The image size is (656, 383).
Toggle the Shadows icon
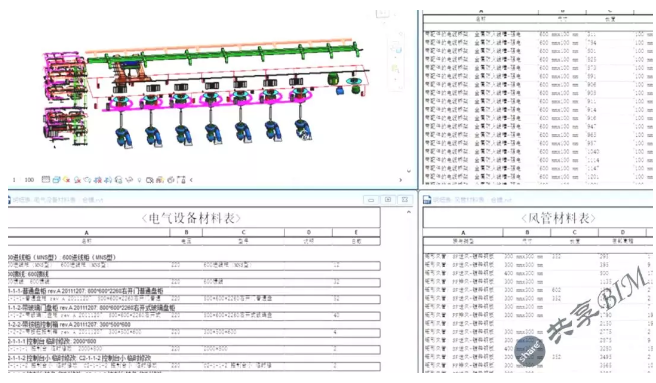tap(77, 180)
